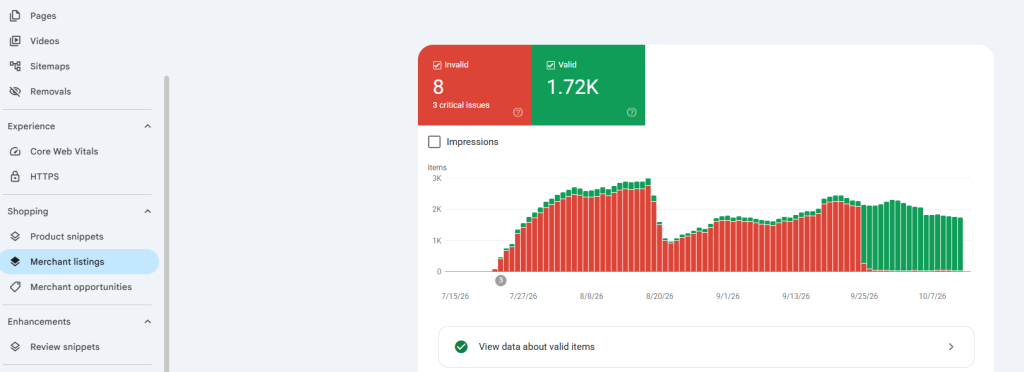
Task: Click the Review snippets layers icon
Action: [15, 347]
